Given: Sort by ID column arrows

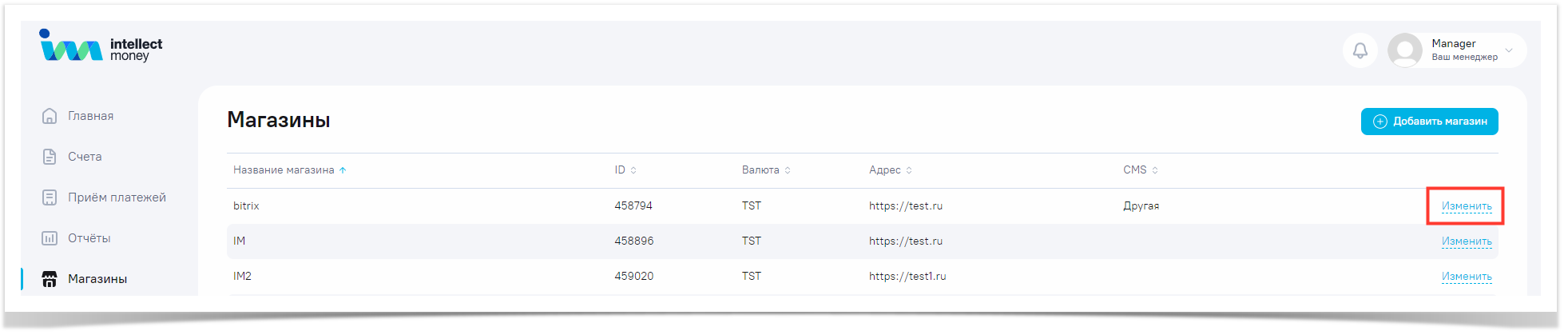Looking at the screenshot, I should point(633,170).
